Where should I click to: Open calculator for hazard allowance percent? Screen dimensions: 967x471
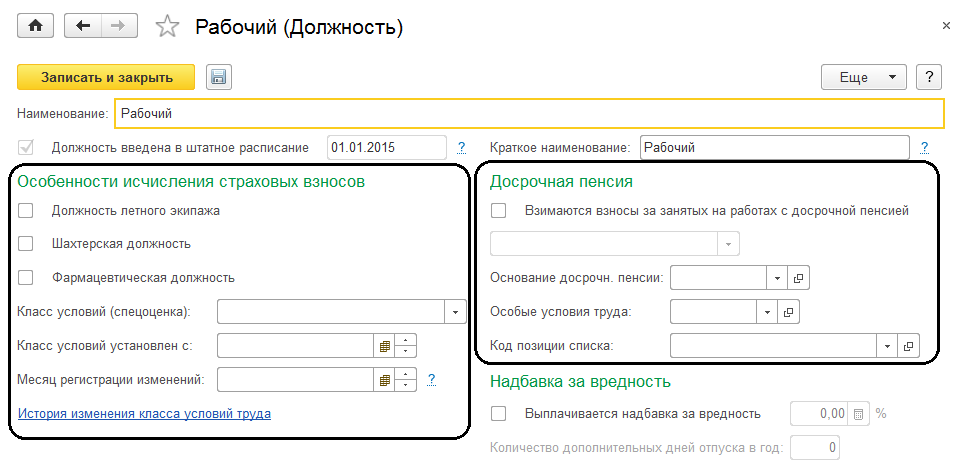[859, 413]
